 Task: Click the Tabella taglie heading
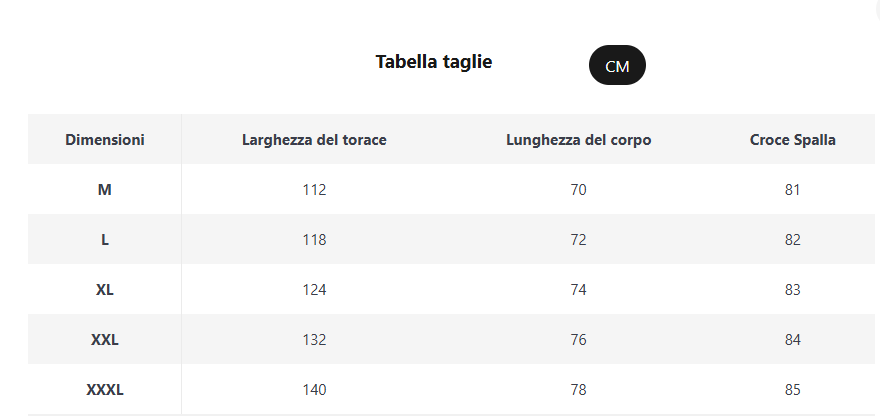click(x=433, y=62)
